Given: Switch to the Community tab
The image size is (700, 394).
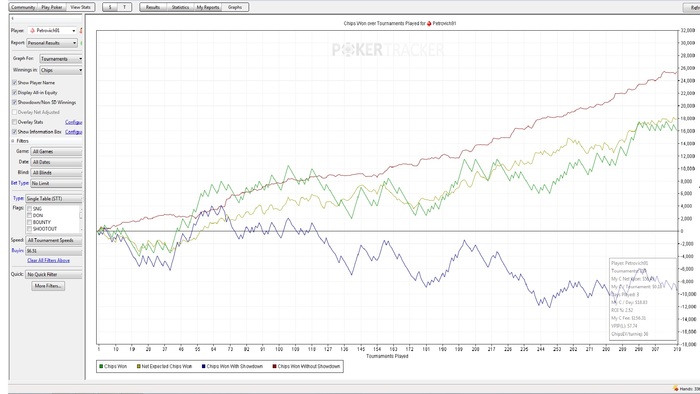Looking at the screenshot, I should pos(23,7).
